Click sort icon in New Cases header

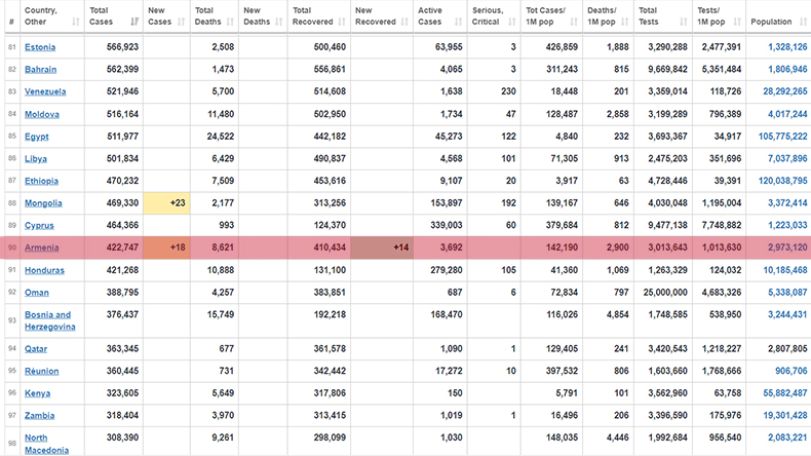click(x=181, y=22)
